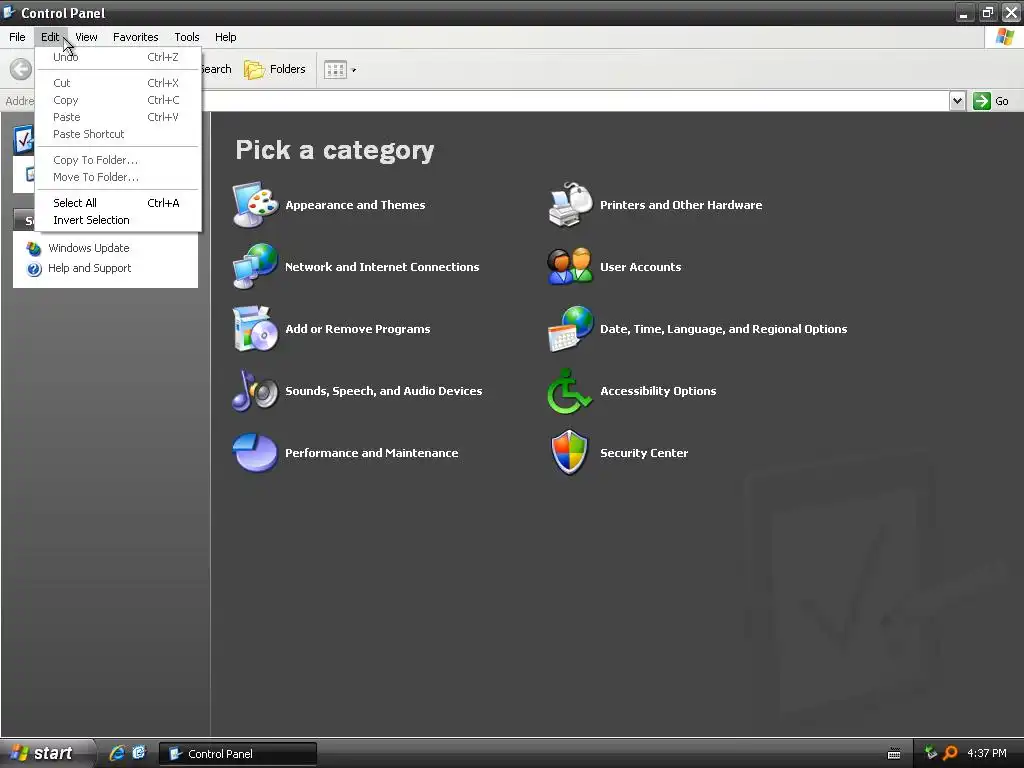This screenshot has height=768, width=1024.
Task: Open the Sounds, Speech, and Audio Devices icon
Action: (x=255, y=391)
